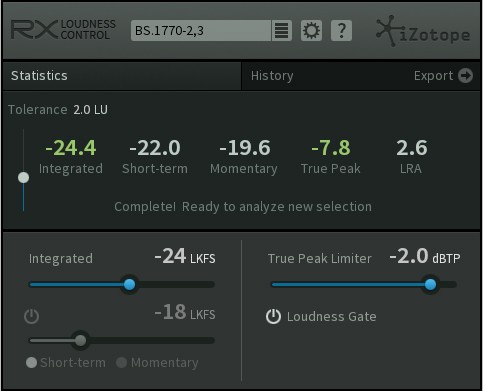Screen dimensions: 483x391
Task: Click the -24 LKFS integrated target value
Action: click(185, 257)
